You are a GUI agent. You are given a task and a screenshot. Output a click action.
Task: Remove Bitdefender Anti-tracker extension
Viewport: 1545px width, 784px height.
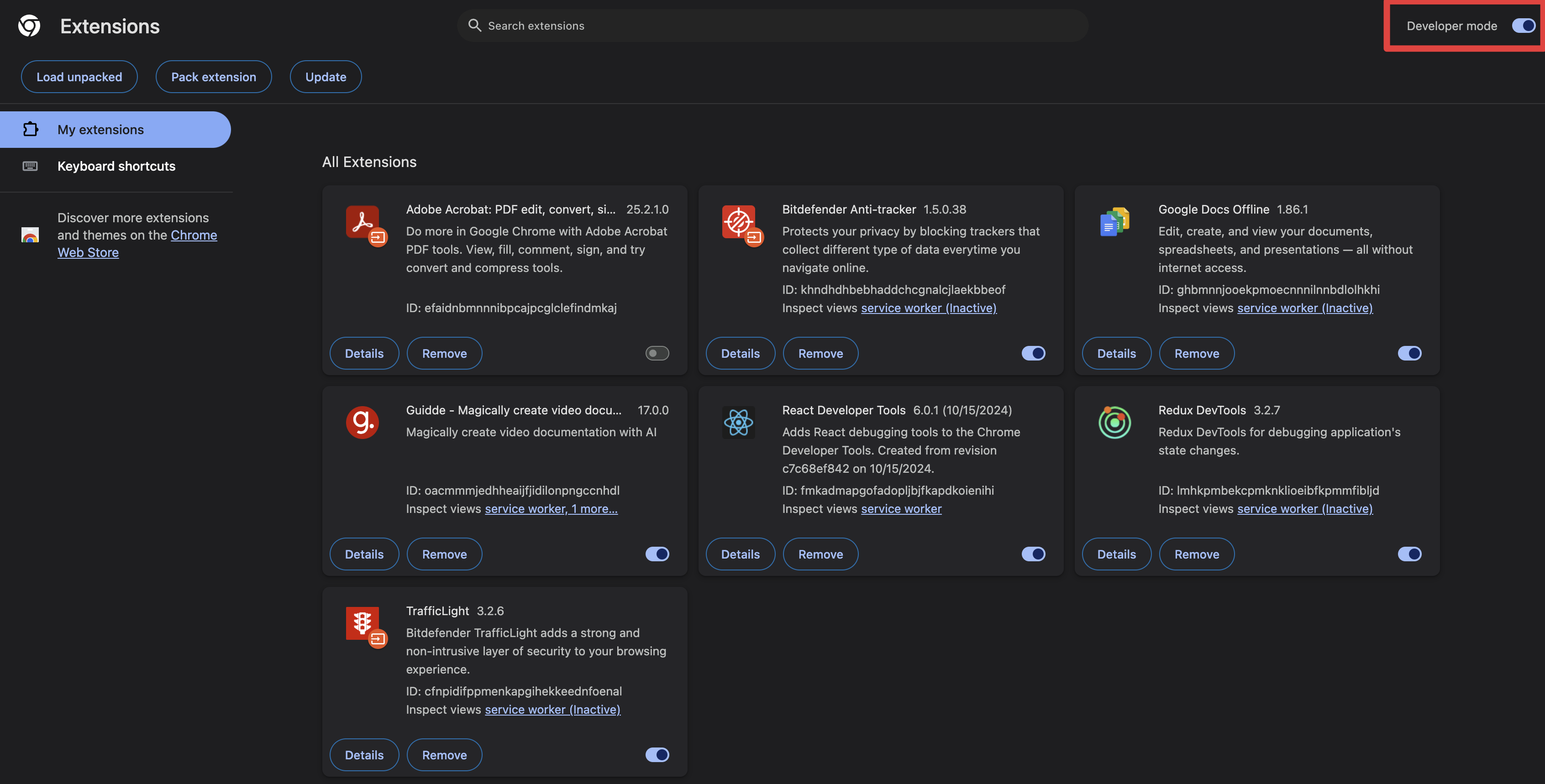point(820,353)
